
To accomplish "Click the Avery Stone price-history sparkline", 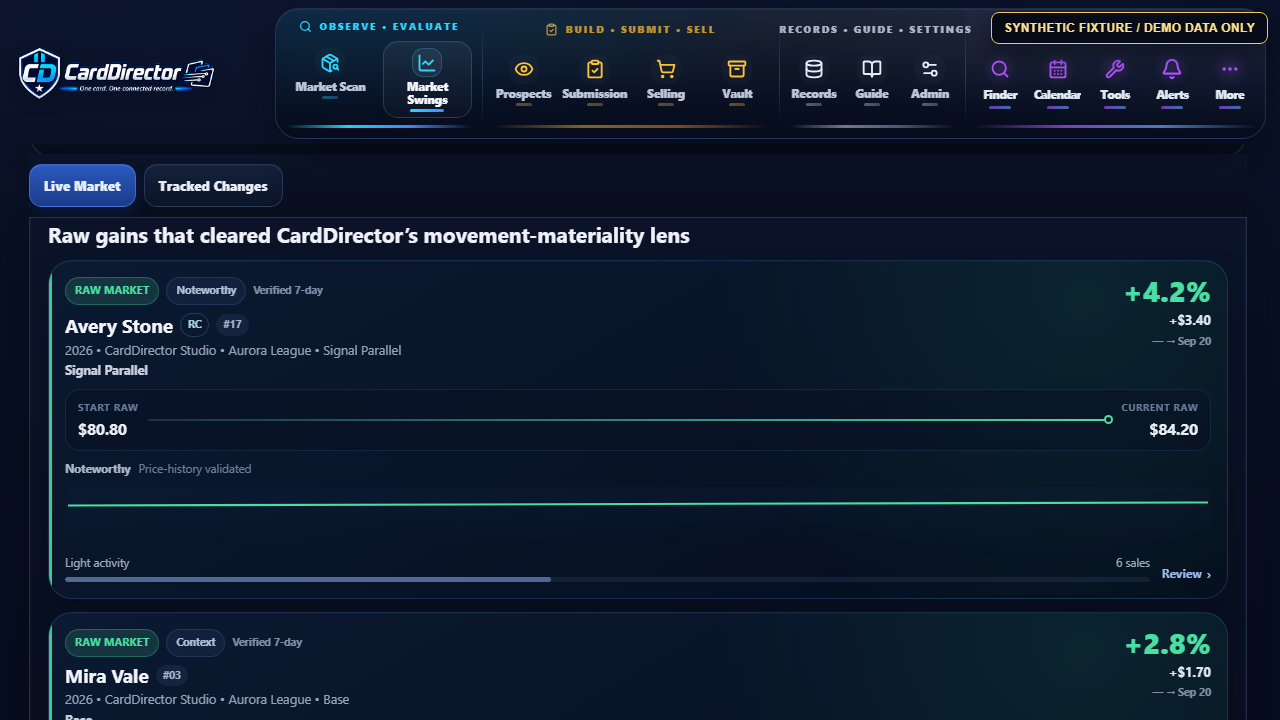I will click(638, 504).
